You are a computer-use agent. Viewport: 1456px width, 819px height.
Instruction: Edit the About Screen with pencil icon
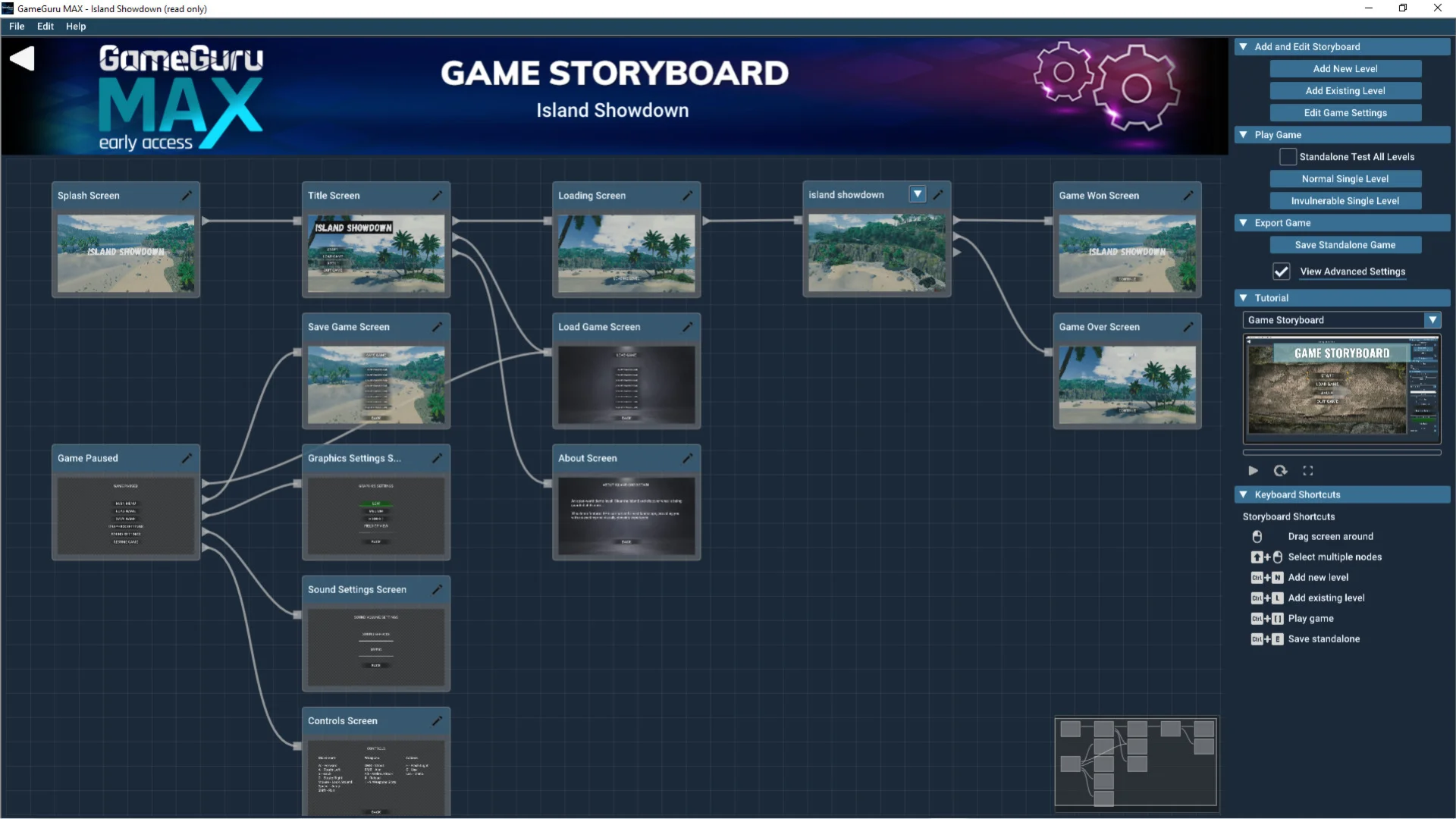687,458
